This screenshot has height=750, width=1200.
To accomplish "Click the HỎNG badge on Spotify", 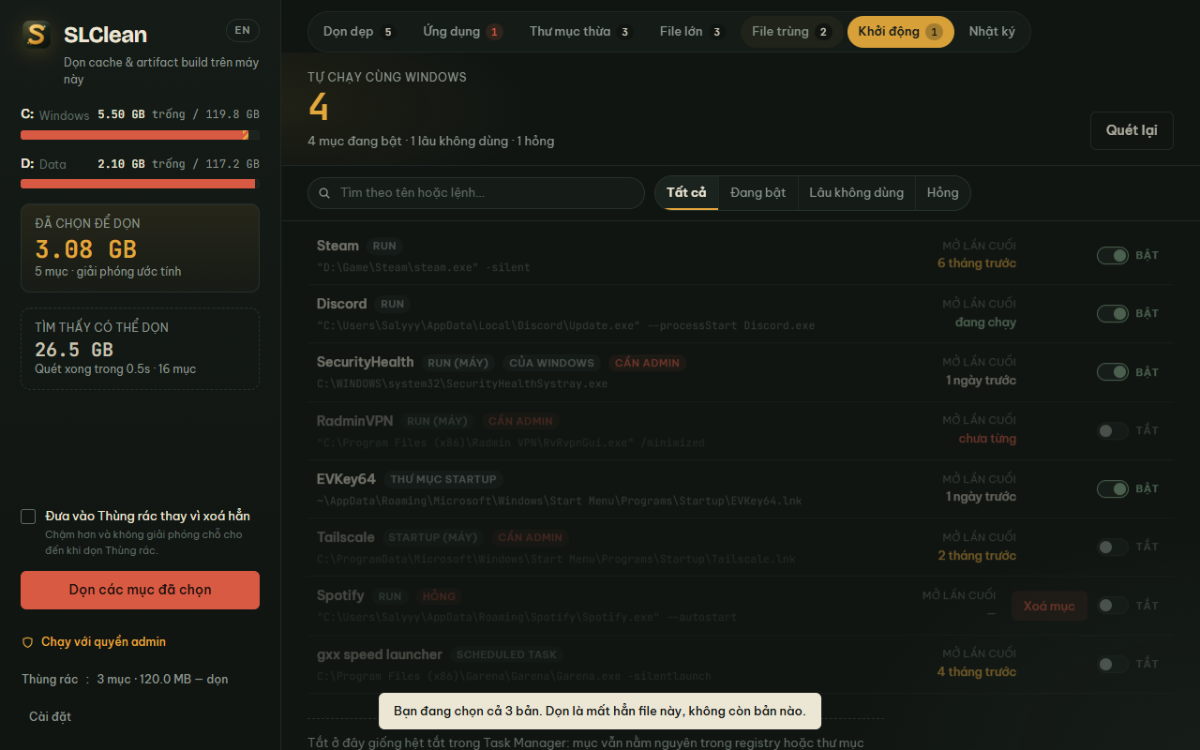I will click(438, 596).
